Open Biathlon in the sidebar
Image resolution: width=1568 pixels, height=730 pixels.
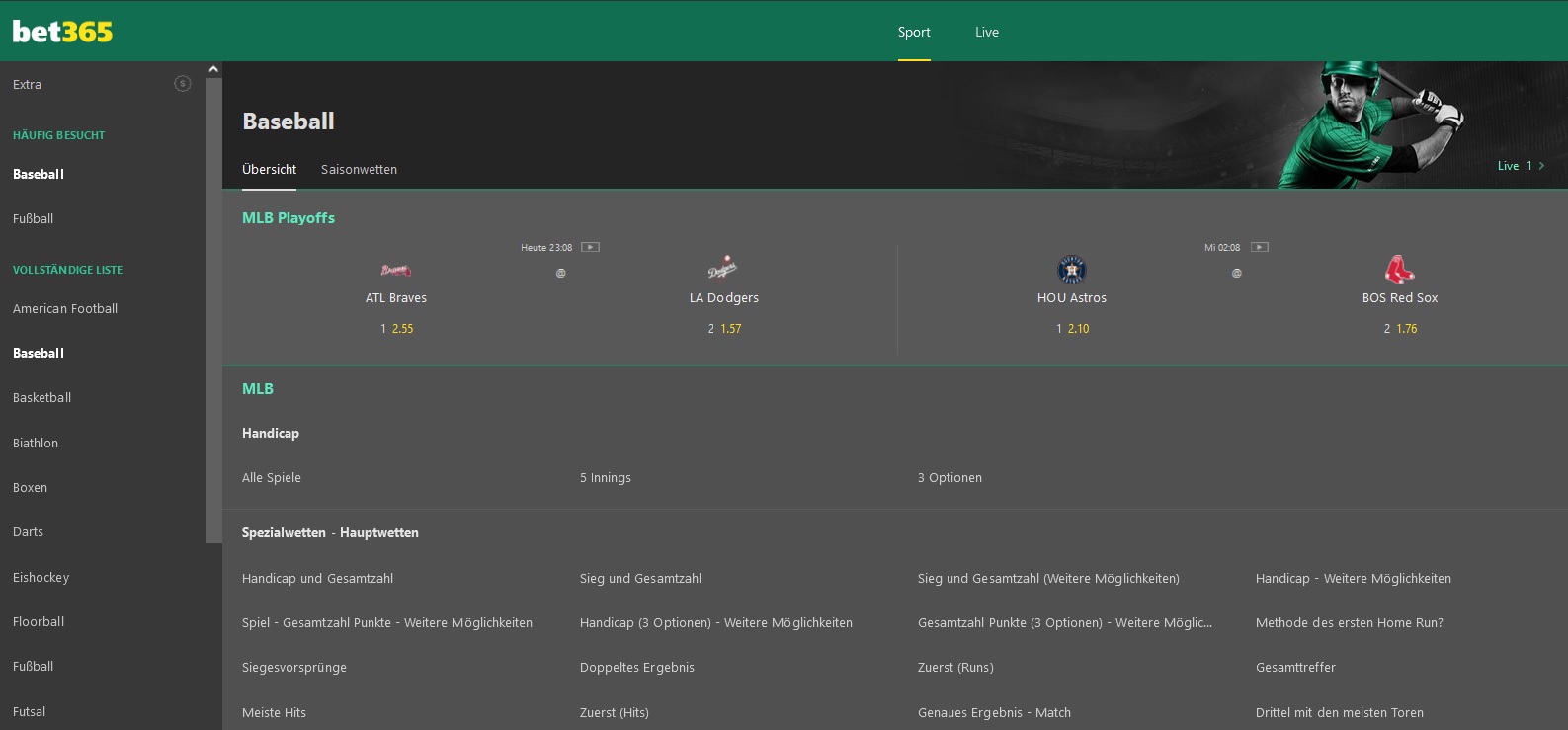(36, 444)
